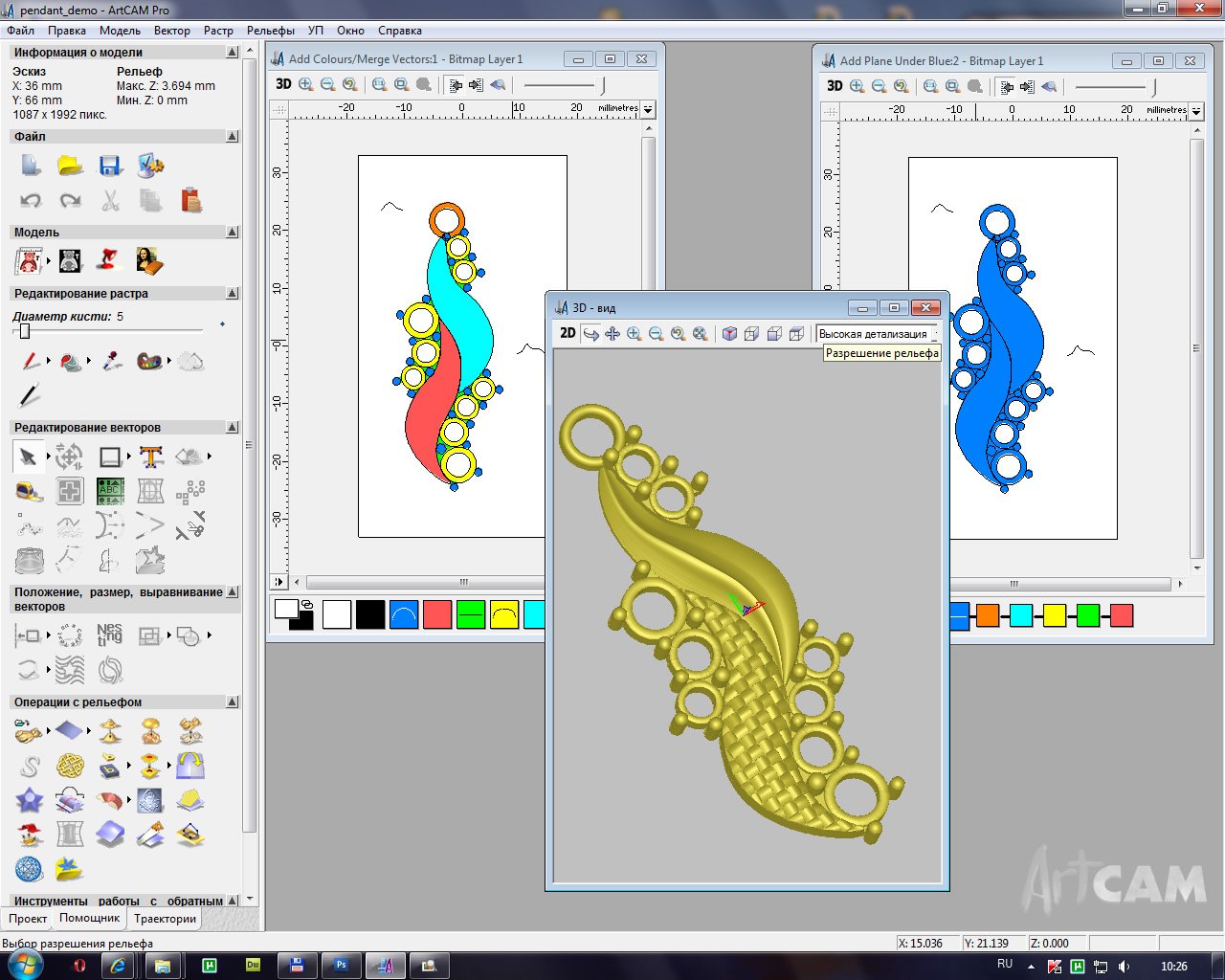Open the millimetres units dropdown in left bitmap window
The image size is (1225, 980).
point(648,109)
